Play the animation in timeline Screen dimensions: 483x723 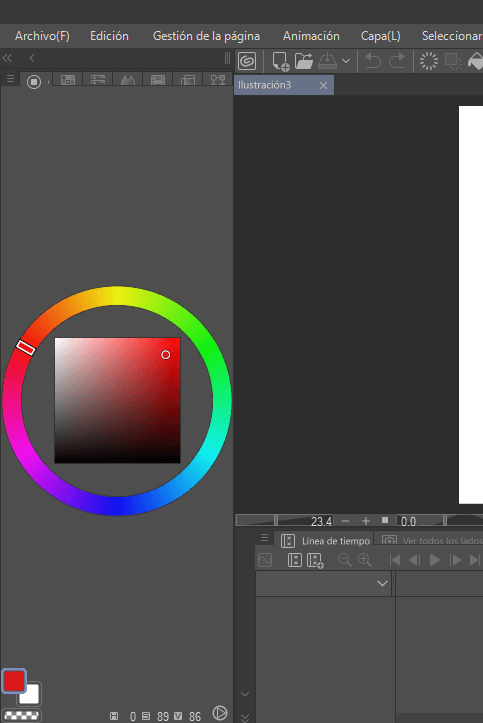(x=435, y=560)
